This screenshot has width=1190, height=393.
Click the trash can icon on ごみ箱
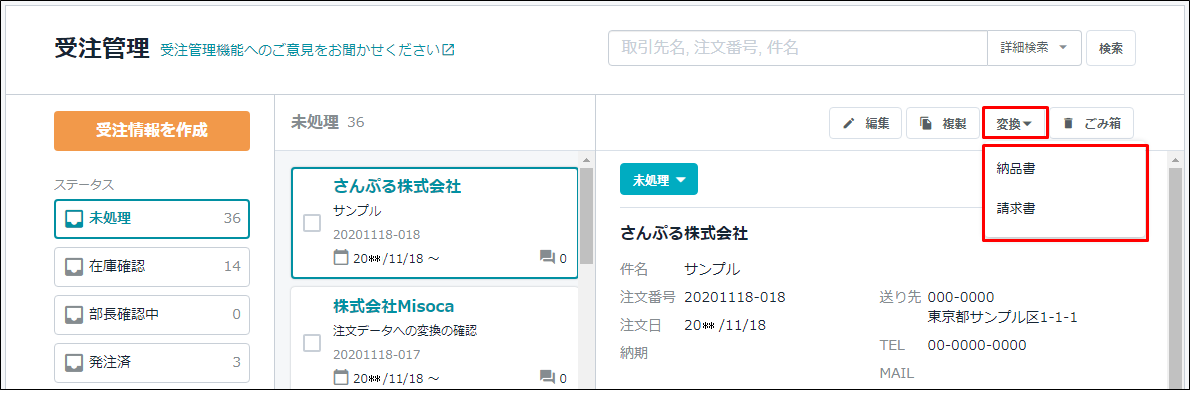1069,124
